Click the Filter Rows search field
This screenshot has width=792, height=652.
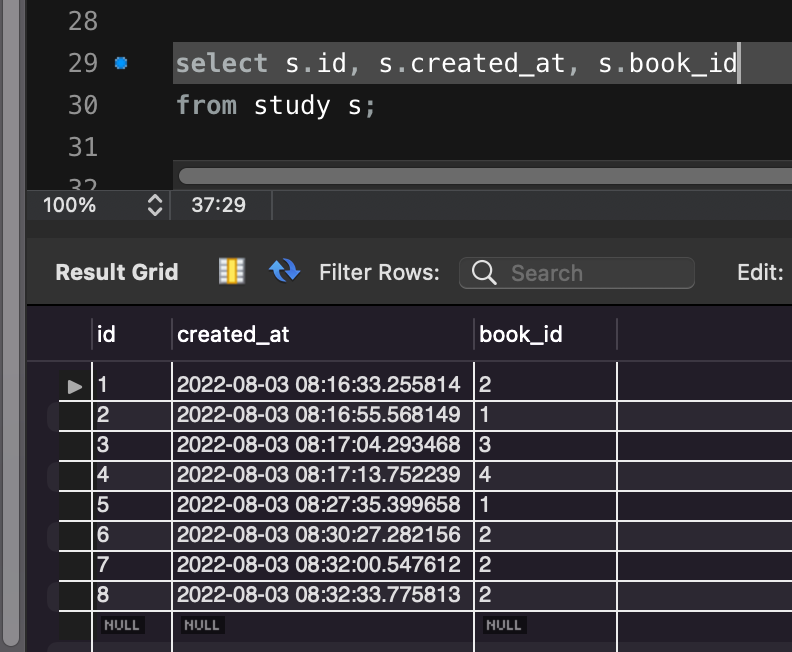[576, 273]
